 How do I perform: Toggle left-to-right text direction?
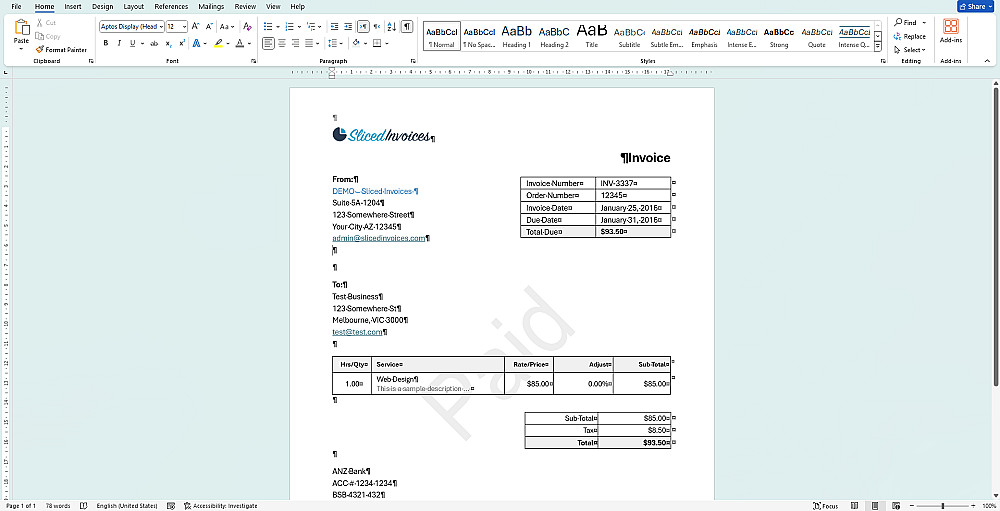[x=363, y=26]
